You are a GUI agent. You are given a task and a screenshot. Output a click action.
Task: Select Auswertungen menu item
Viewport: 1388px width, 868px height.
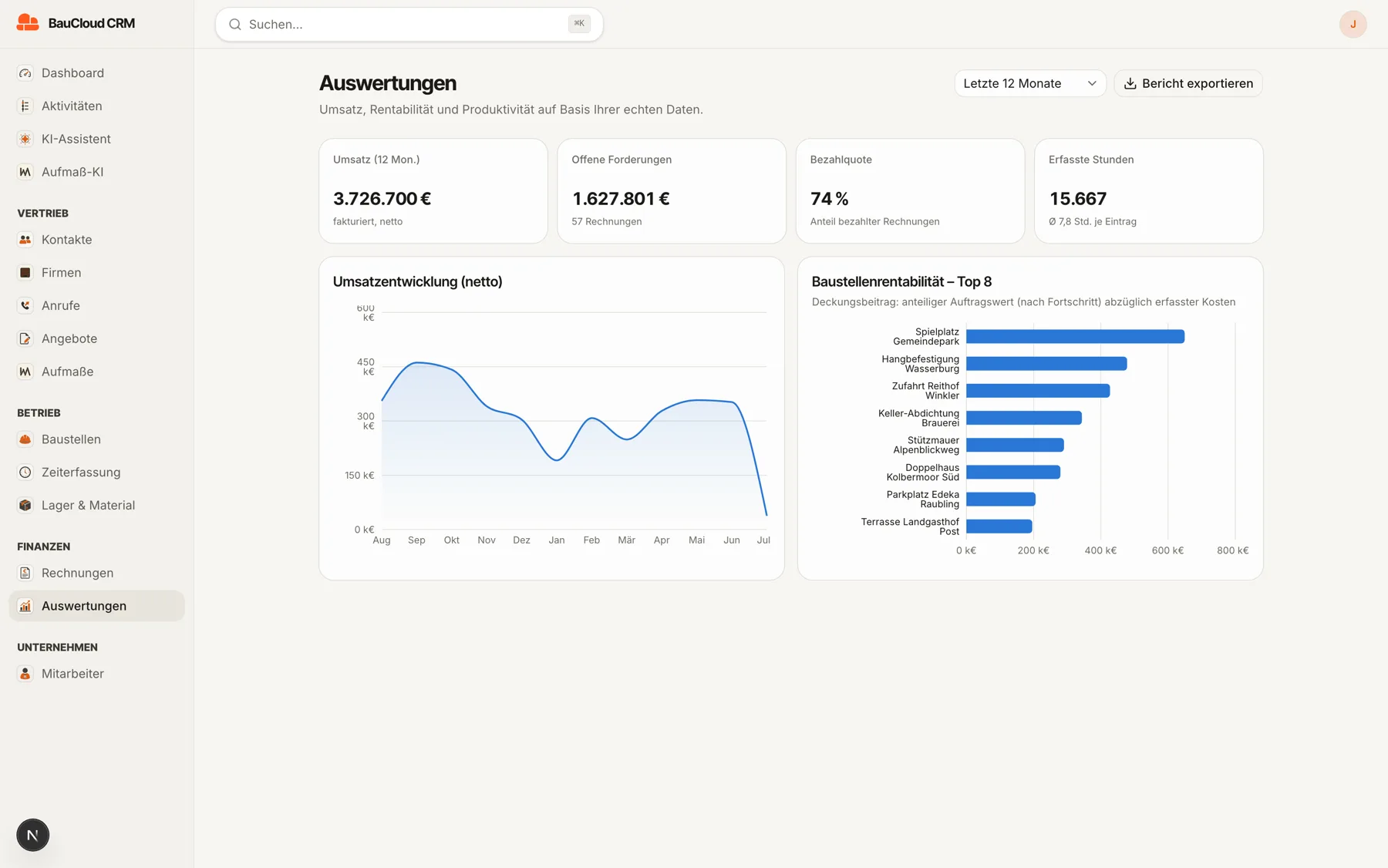(96, 606)
